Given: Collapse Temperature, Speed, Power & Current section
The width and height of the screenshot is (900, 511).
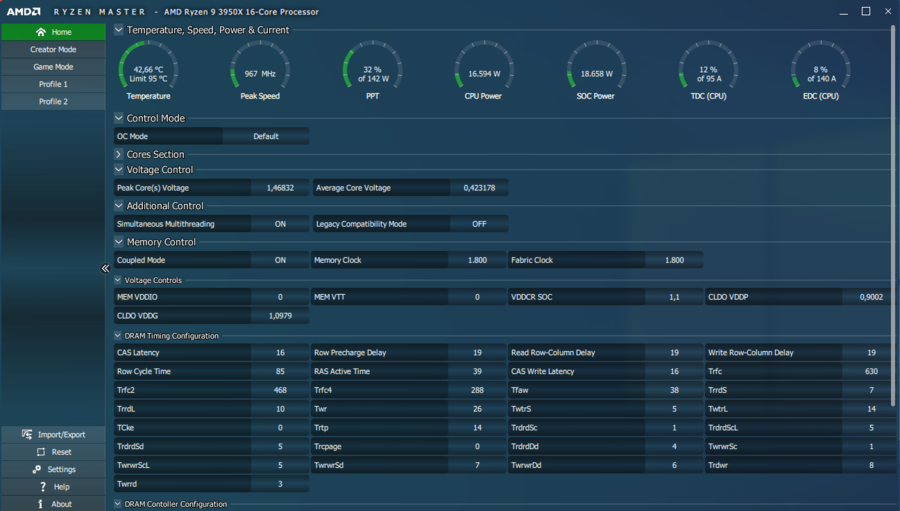Looking at the screenshot, I should 119,30.
